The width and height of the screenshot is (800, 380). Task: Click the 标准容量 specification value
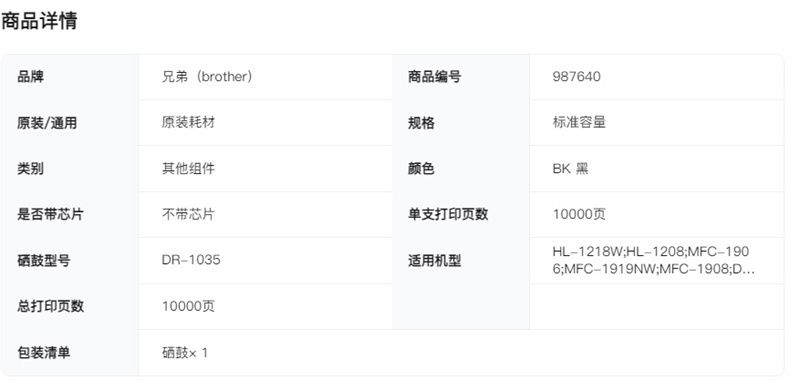(579, 122)
